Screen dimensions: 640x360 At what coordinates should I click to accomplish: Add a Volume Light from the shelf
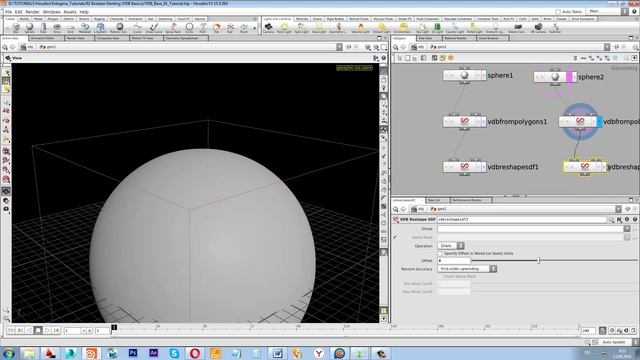[x=360, y=28]
